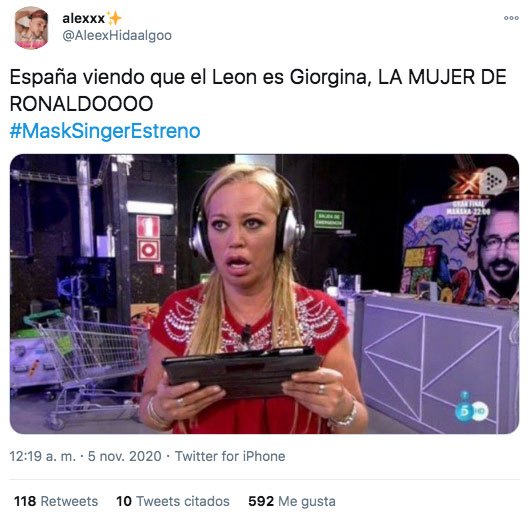
Task: Show the 592 Me gusta list
Action: 292,501
